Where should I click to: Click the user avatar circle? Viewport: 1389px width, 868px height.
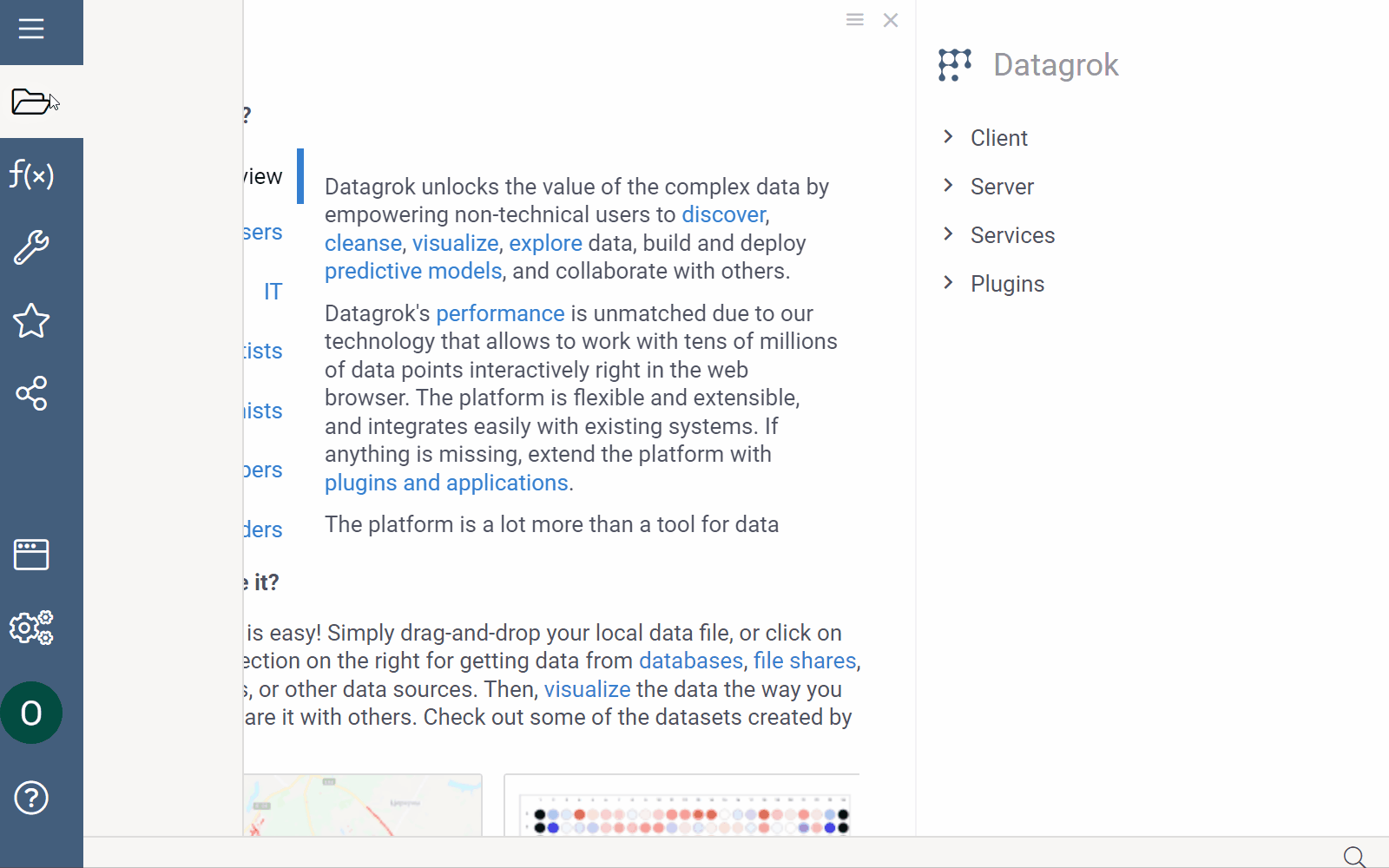(x=31, y=713)
